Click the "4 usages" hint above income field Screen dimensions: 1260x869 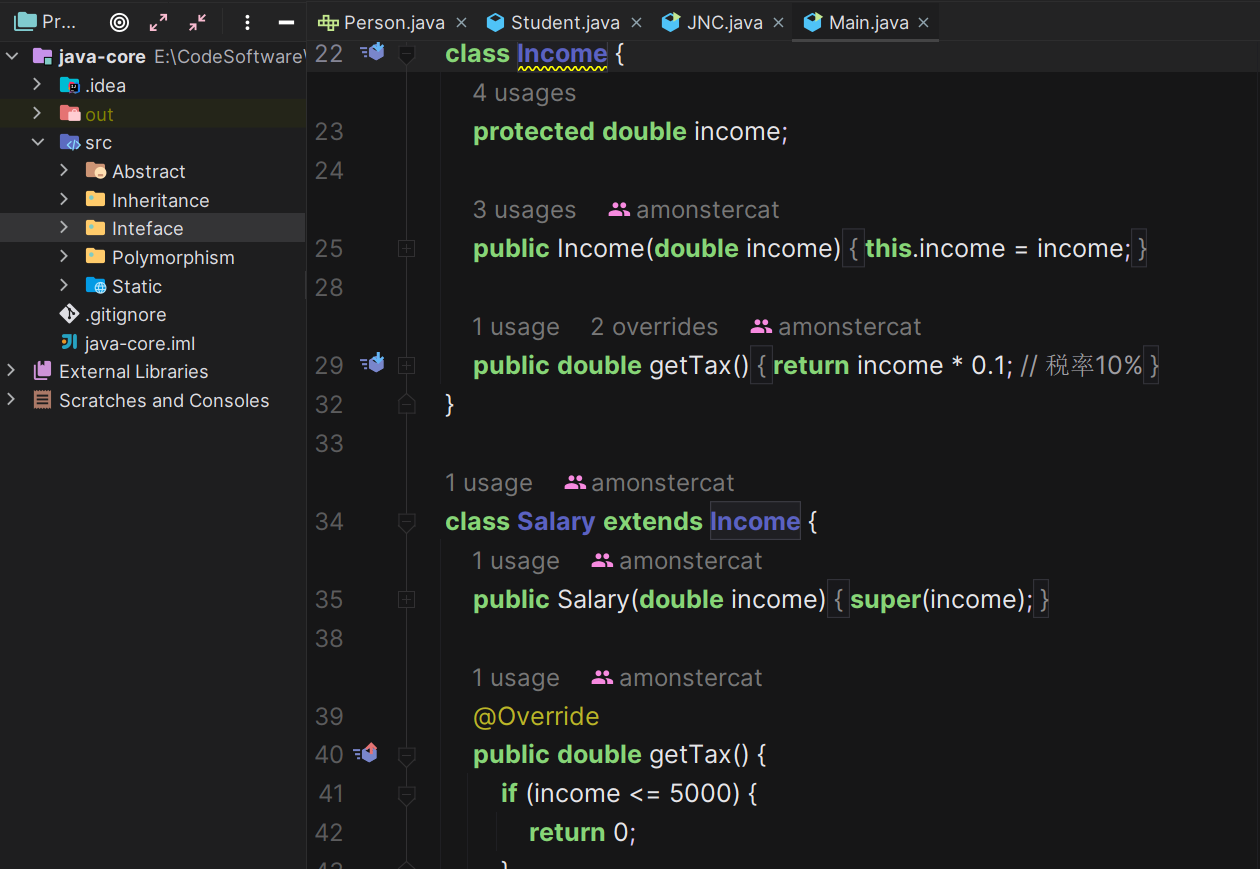(x=524, y=93)
